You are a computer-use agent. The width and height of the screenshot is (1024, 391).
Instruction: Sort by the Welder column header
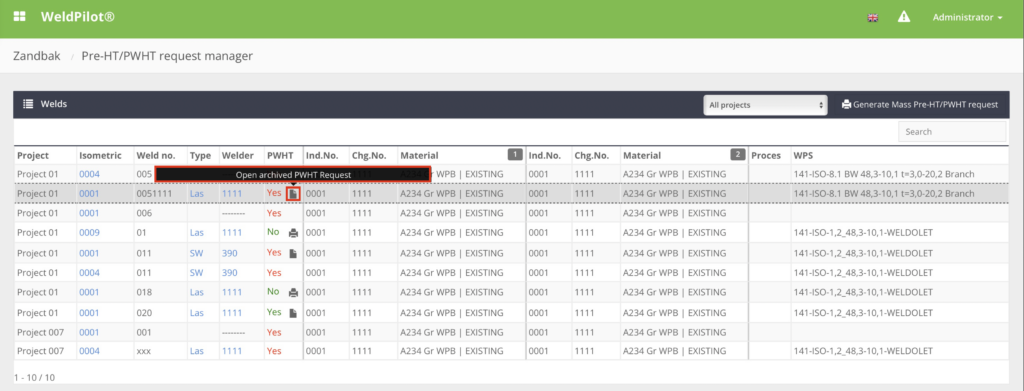coord(237,155)
